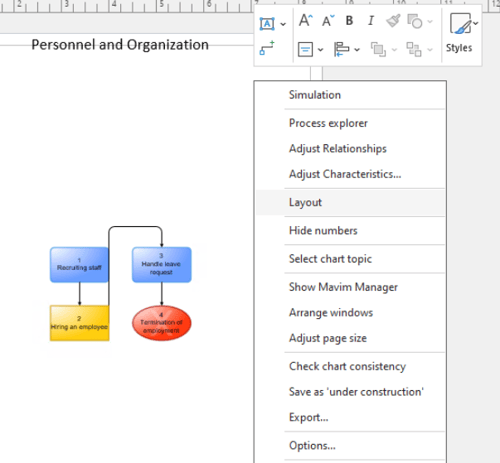Click the Format Painter icon
The image size is (500, 463).
click(393, 21)
